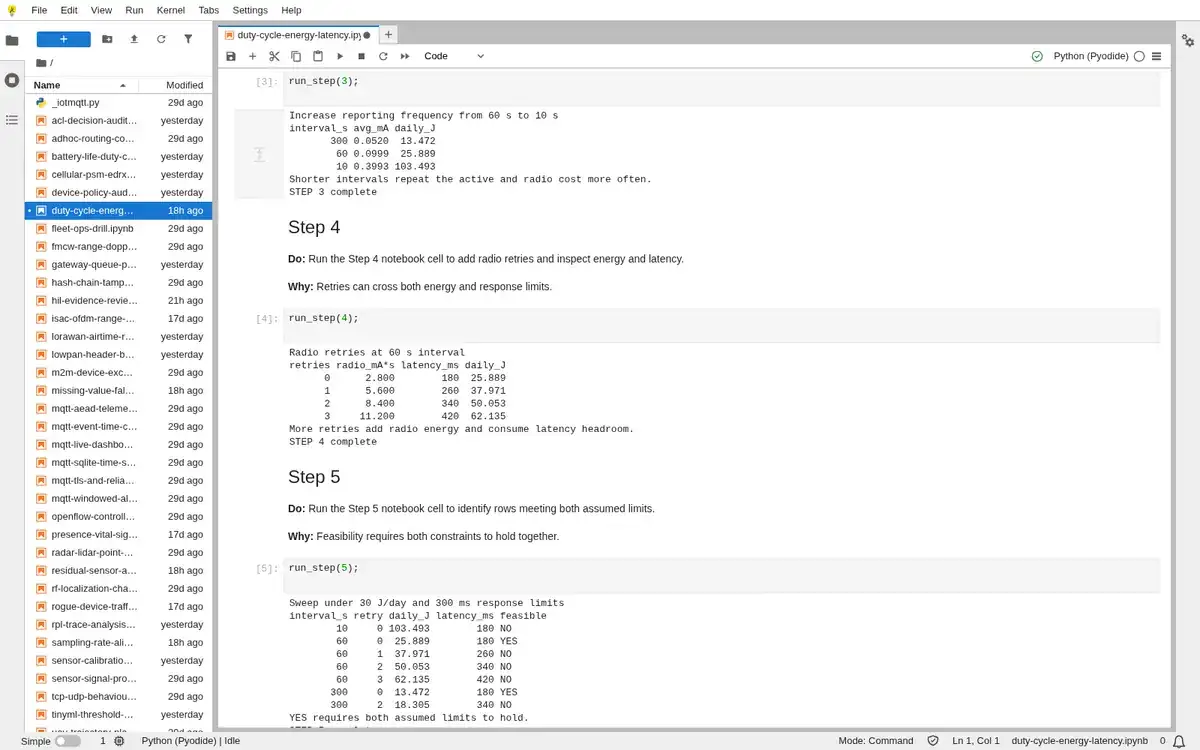Open the View menu
The width and height of the screenshot is (1200, 750).
[101, 10]
